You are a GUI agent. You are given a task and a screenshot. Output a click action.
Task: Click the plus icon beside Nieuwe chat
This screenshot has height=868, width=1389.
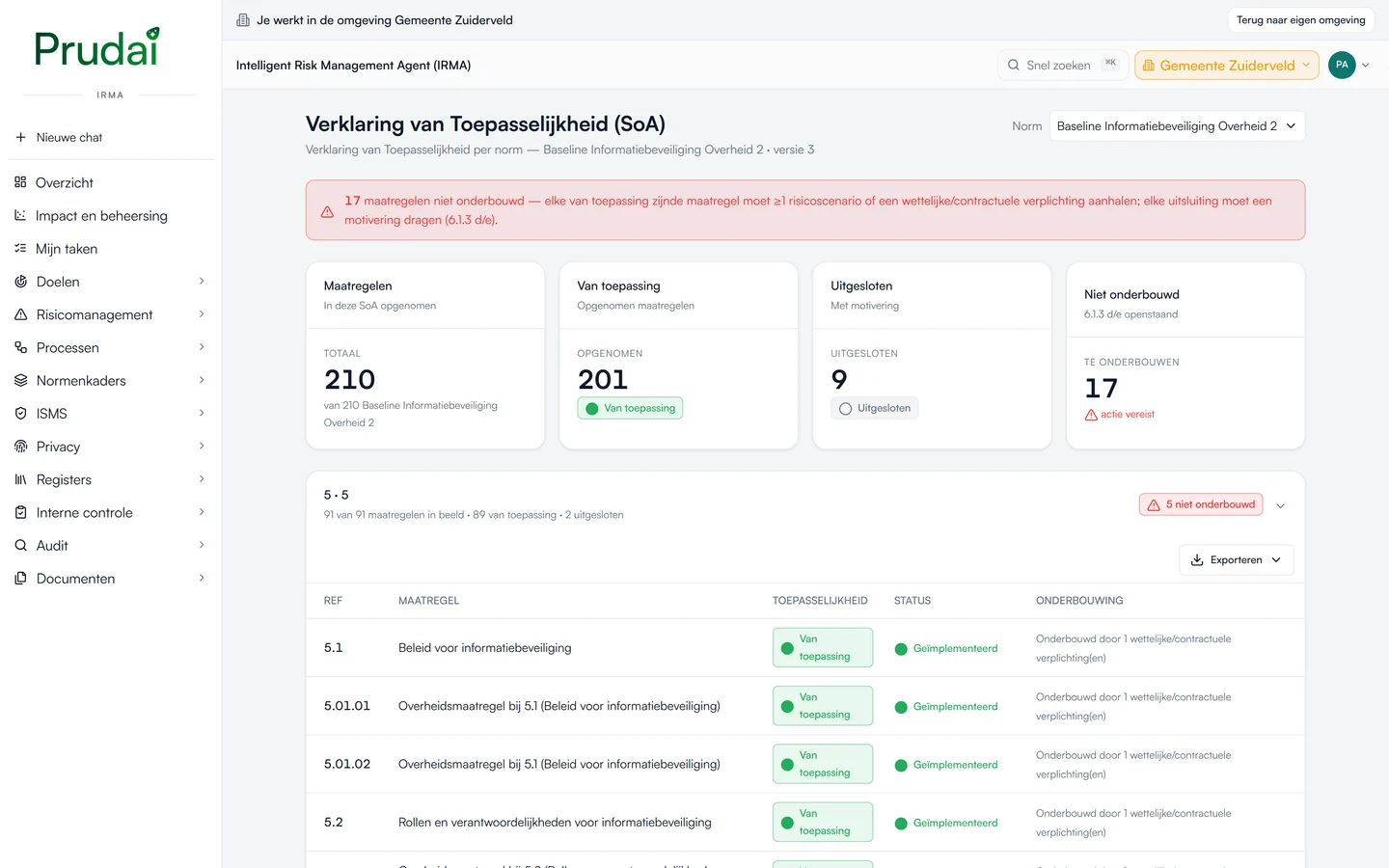click(x=20, y=137)
